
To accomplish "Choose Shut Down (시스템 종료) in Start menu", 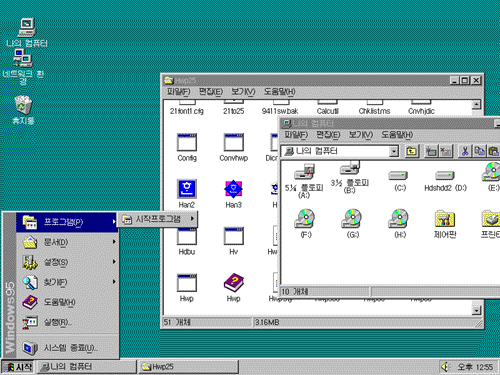I will tap(67, 348).
